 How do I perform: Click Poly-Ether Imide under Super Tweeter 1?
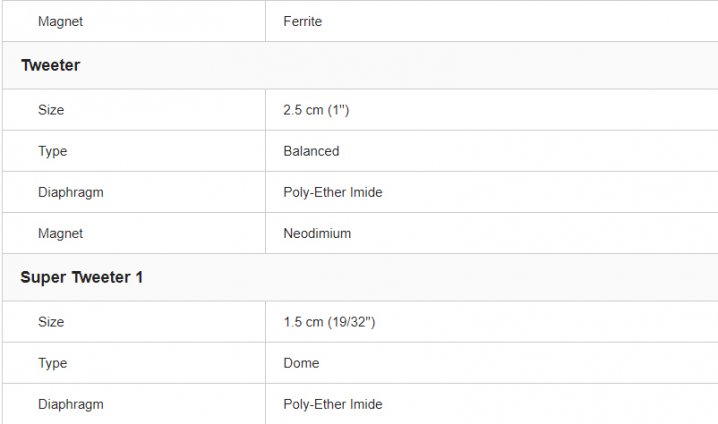[332, 404]
